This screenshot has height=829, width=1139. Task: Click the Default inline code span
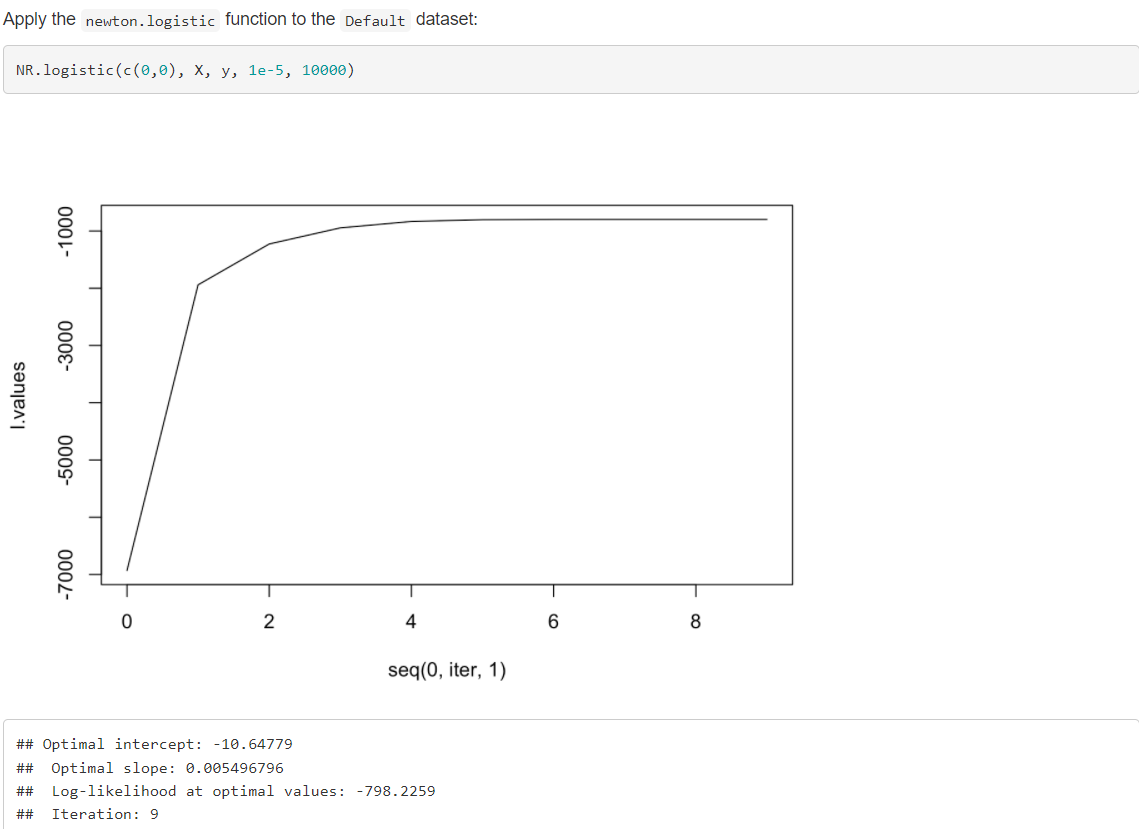tap(375, 20)
